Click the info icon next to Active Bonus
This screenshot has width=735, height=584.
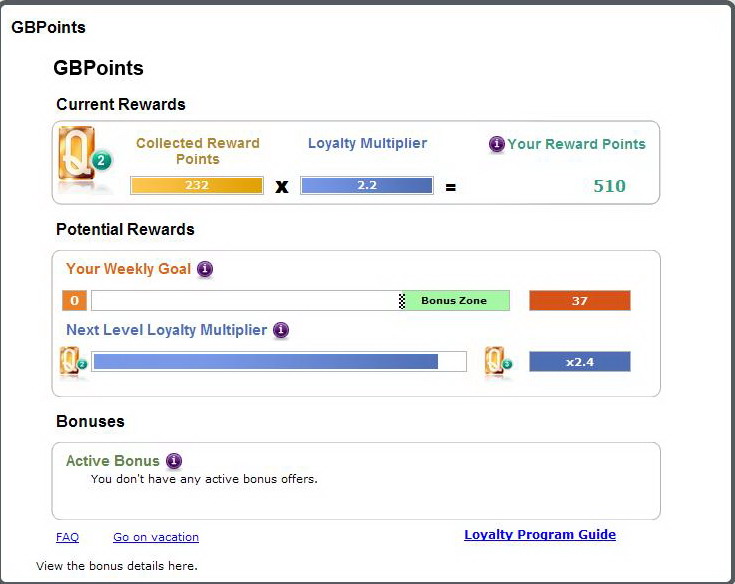tap(174, 461)
